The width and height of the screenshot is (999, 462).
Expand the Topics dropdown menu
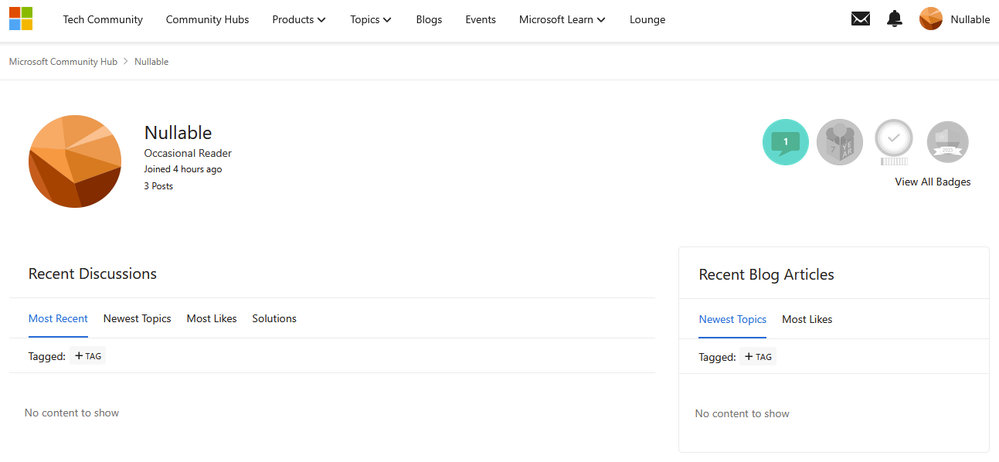pyautogui.click(x=370, y=20)
